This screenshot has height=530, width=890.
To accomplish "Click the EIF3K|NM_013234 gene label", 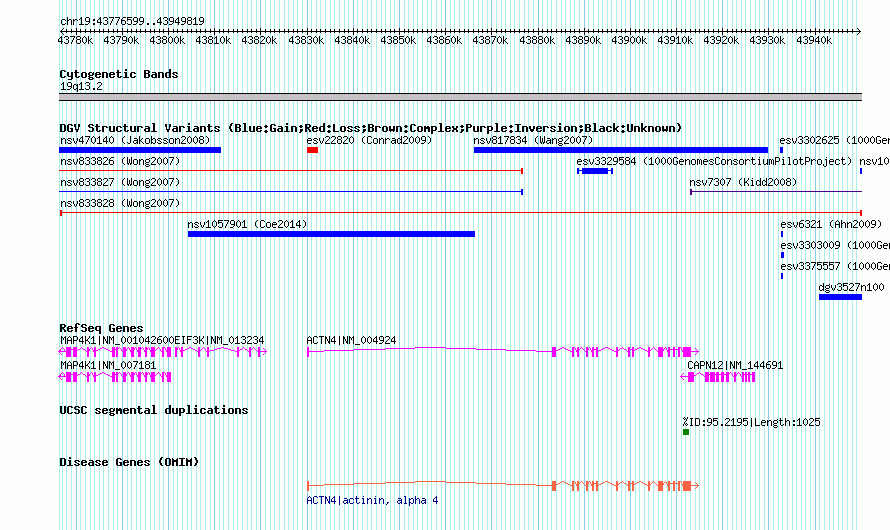I will tap(219, 340).
